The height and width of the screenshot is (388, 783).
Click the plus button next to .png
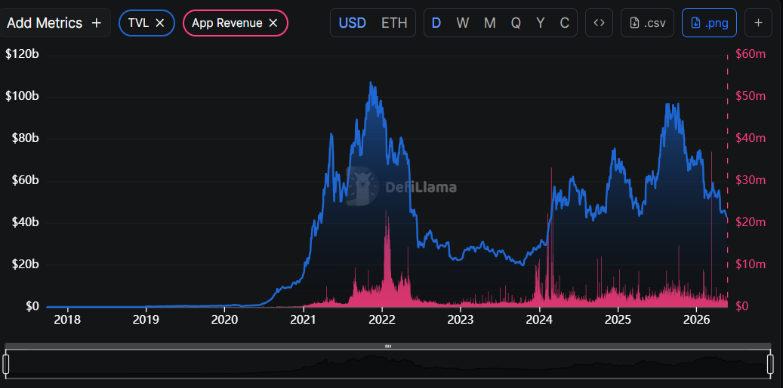(x=758, y=23)
